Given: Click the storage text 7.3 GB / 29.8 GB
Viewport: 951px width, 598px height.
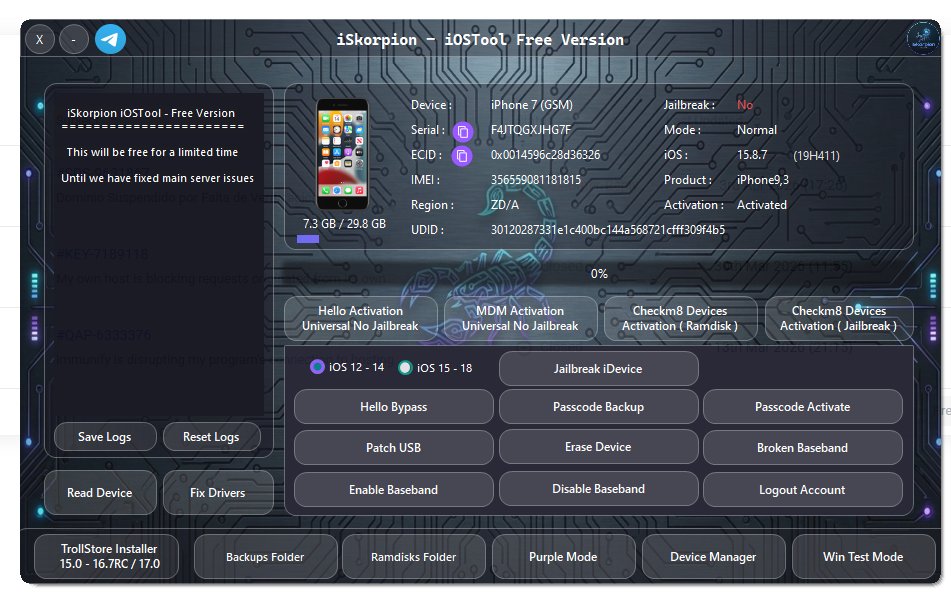Looking at the screenshot, I should pos(344,224).
